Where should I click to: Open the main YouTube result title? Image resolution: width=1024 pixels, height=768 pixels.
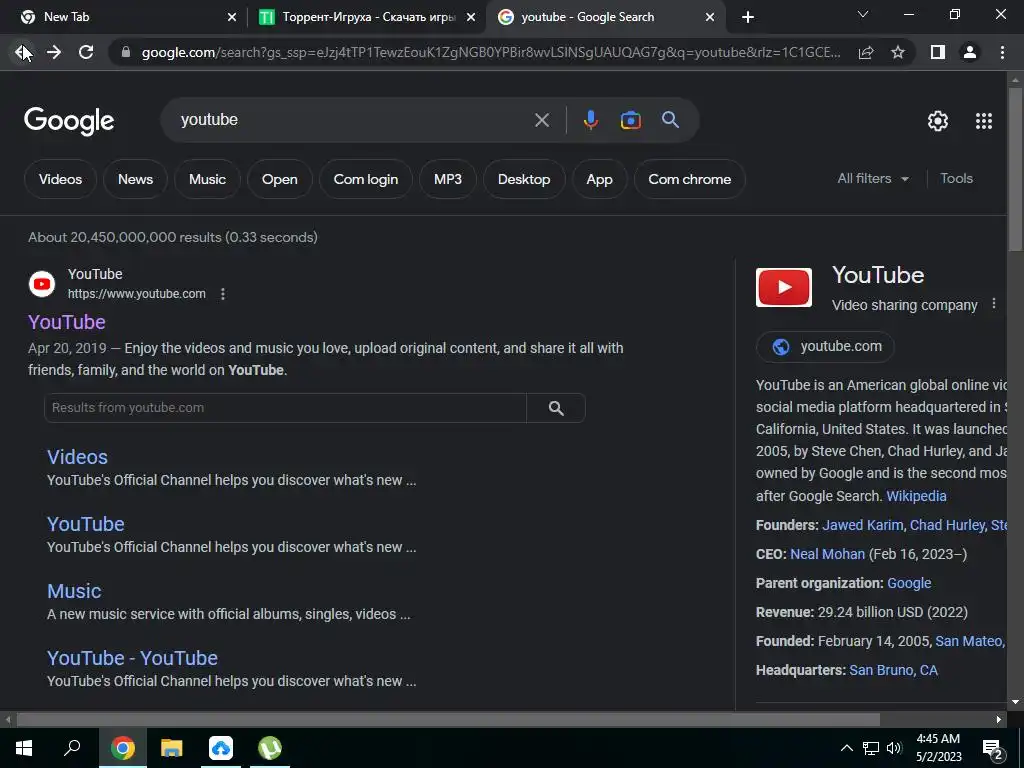point(67,322)
